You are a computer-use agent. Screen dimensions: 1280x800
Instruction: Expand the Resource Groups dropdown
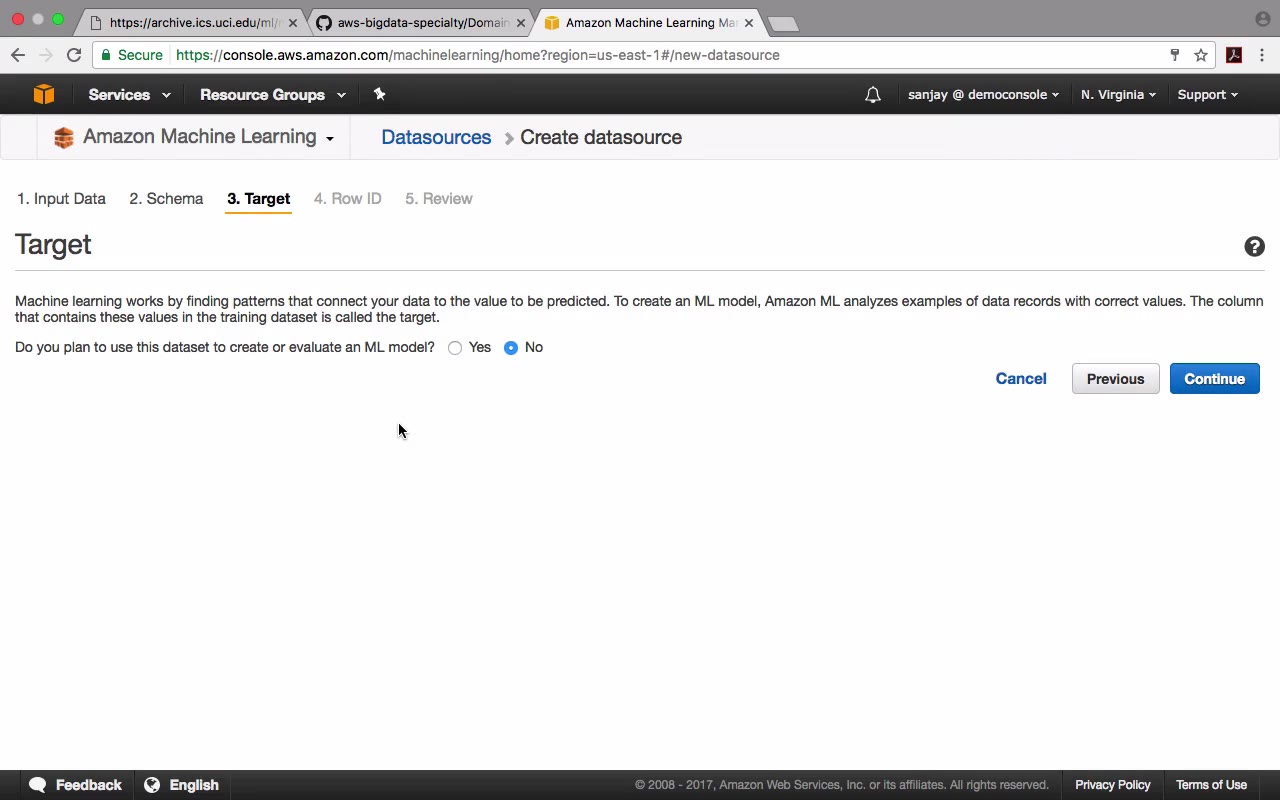(x=272, y=95)
